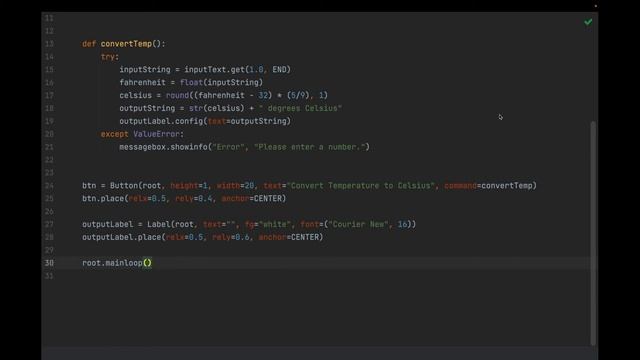Click outputLabel.config on line 19
The height and width of the screenshot is (360, 640).
[x=161, y=121]
